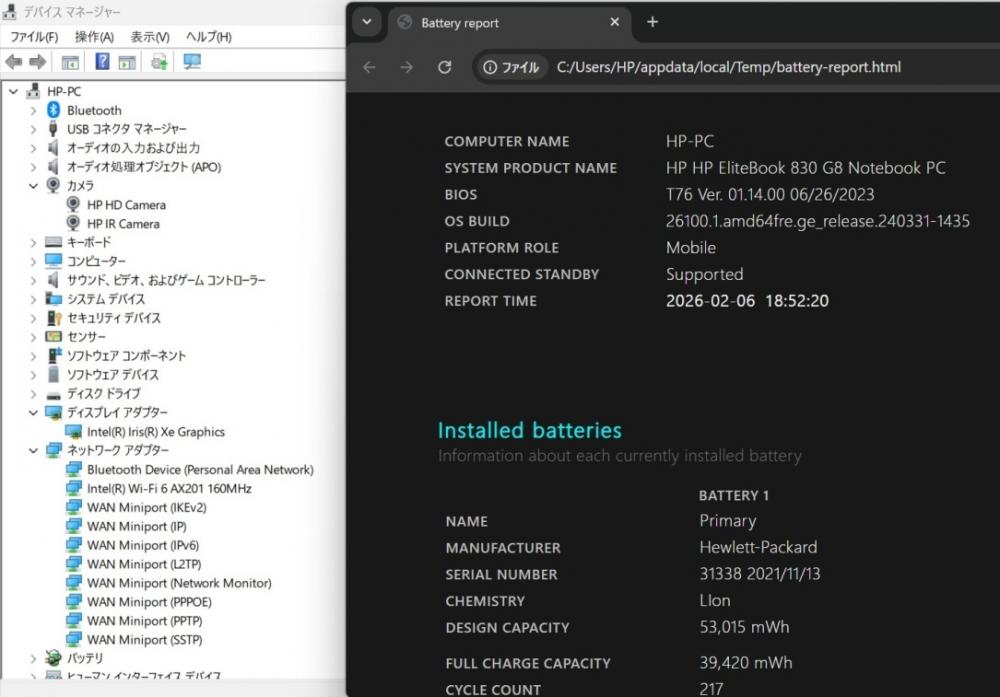Reload the battery report page
1000x697 pixels.
[445, 67]
